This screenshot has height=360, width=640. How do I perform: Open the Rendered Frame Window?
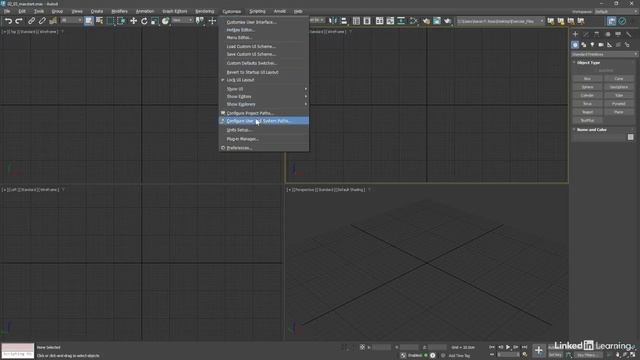(x=437, y=21)
